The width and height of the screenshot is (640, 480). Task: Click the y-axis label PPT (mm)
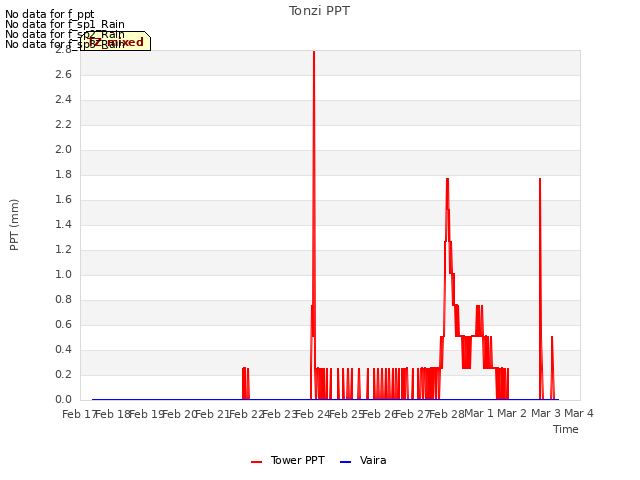[x=14, y=224]
